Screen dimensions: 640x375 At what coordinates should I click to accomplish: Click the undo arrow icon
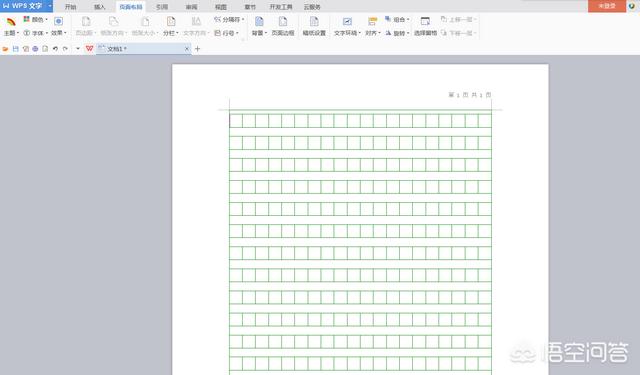[55, 49]
